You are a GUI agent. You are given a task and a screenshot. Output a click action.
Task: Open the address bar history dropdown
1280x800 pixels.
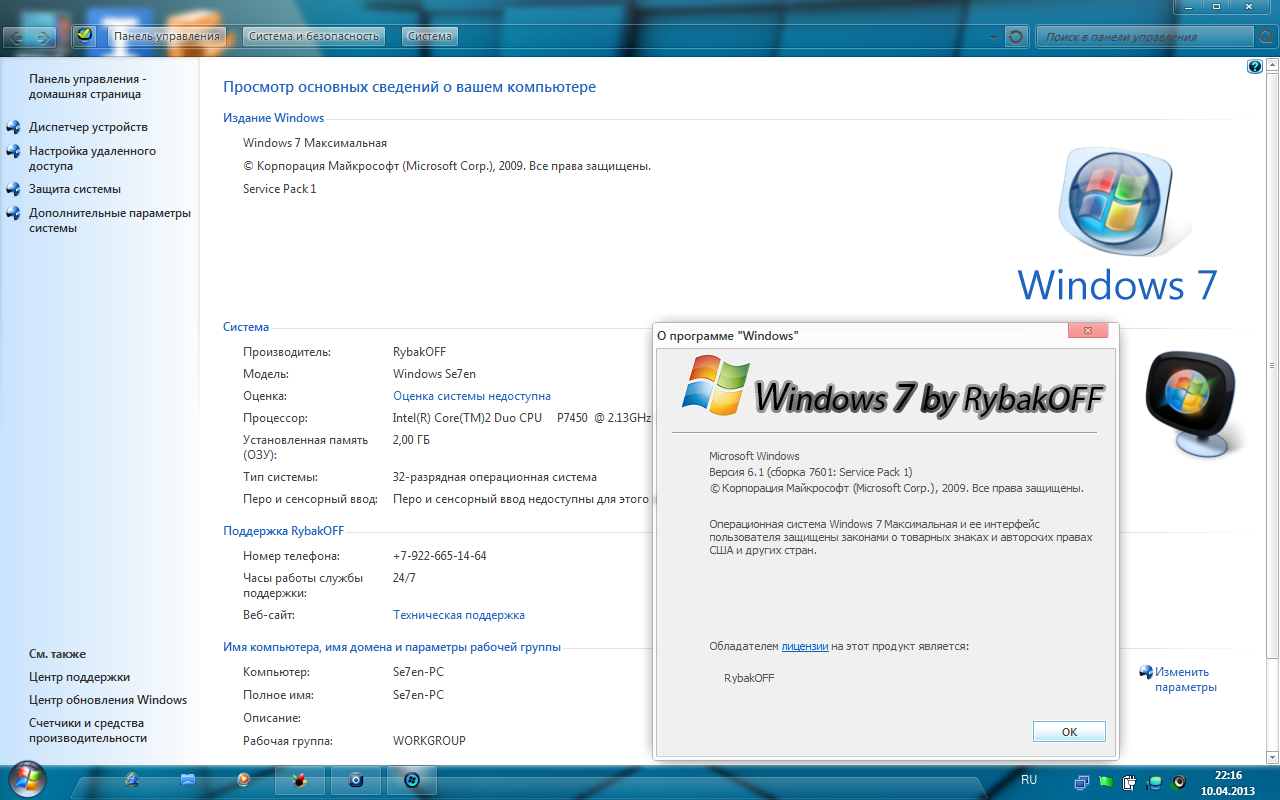pos(993,37)
